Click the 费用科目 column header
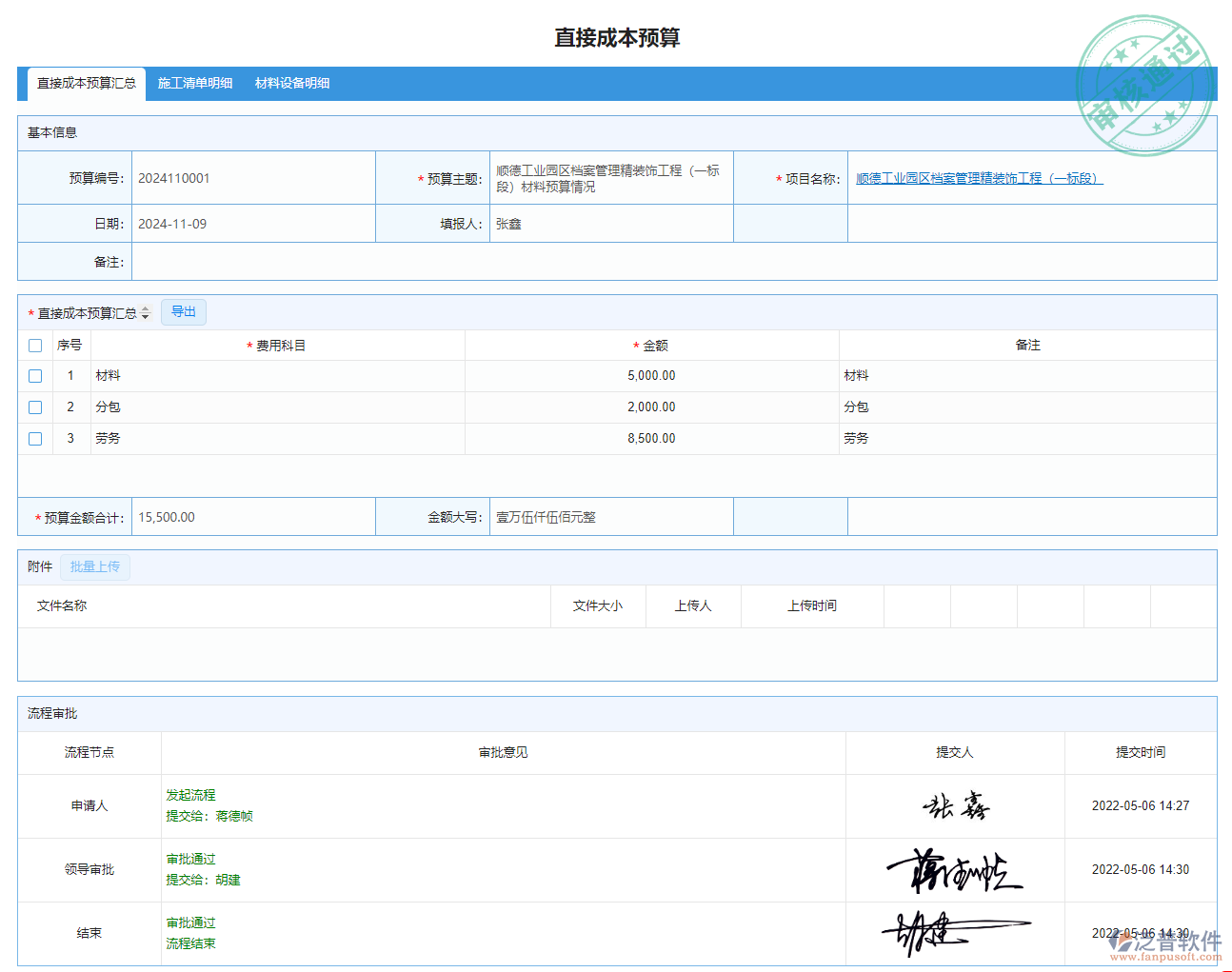The height and width of the screenshot is (972, 1232). click(278, 346)
